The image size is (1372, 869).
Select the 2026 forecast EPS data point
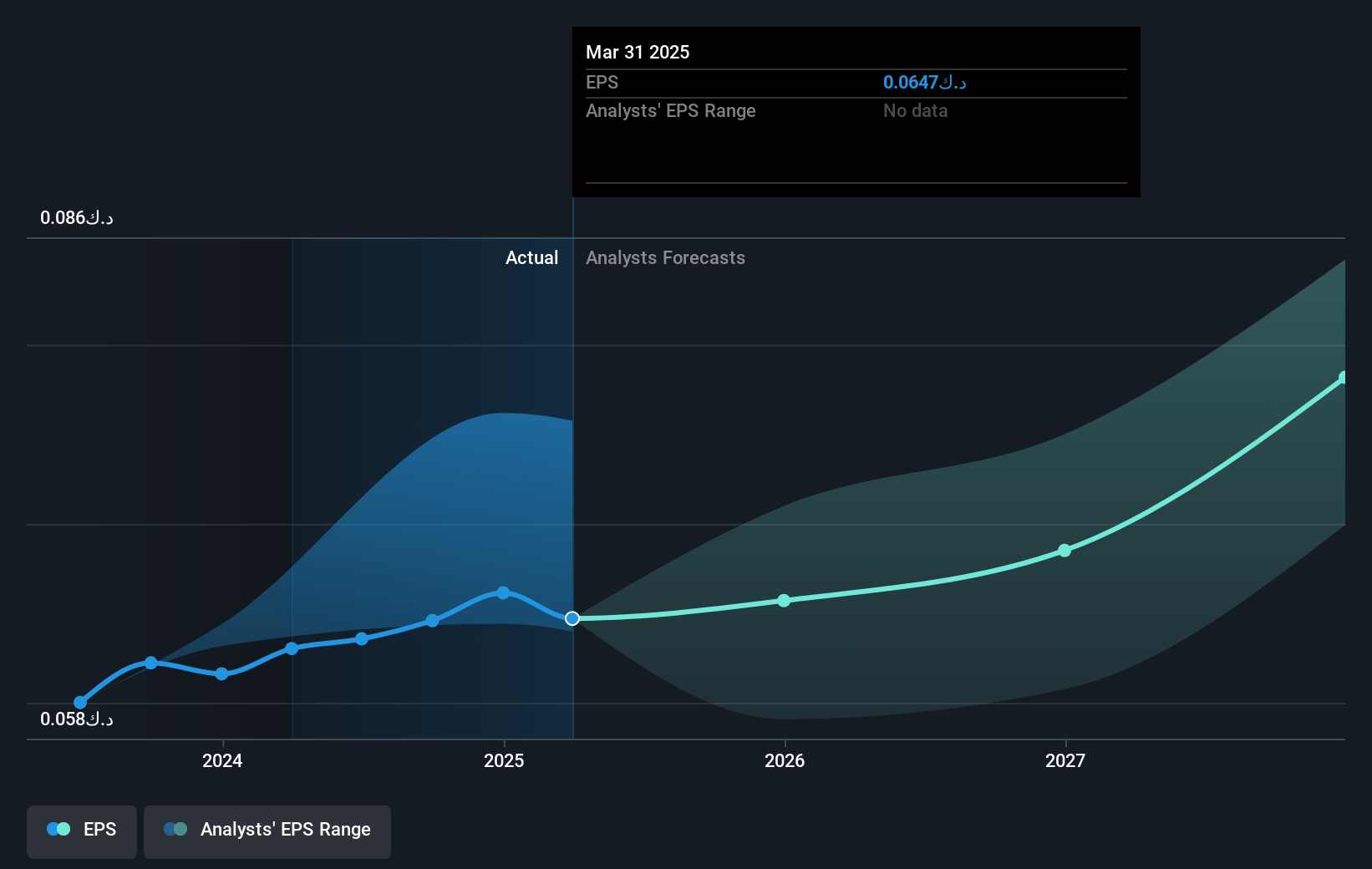coord(784,601)
